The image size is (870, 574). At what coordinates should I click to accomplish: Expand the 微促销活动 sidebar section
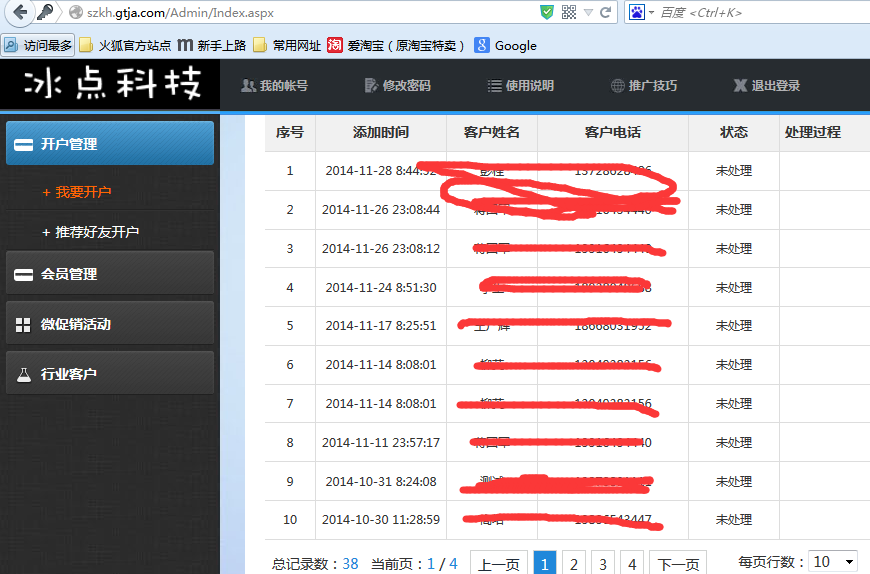[x=110, y=323]
